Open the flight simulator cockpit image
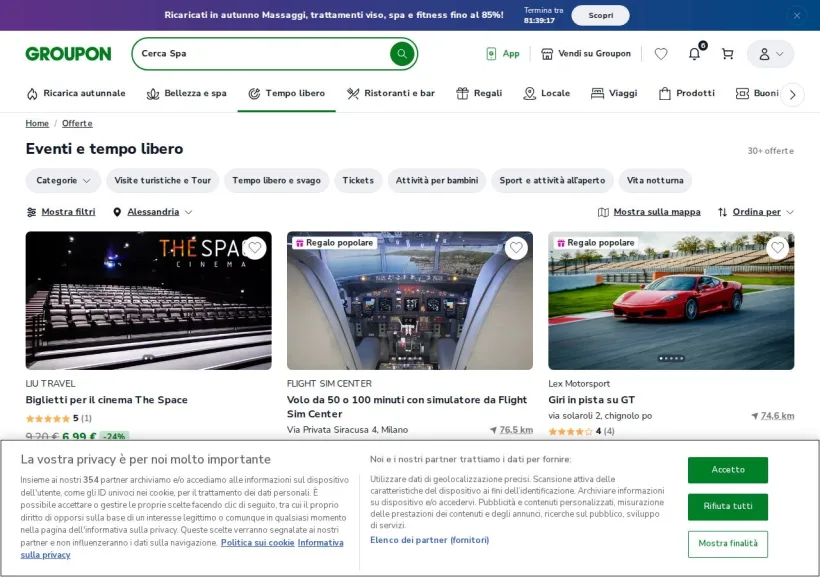 [x=410, y=301]
